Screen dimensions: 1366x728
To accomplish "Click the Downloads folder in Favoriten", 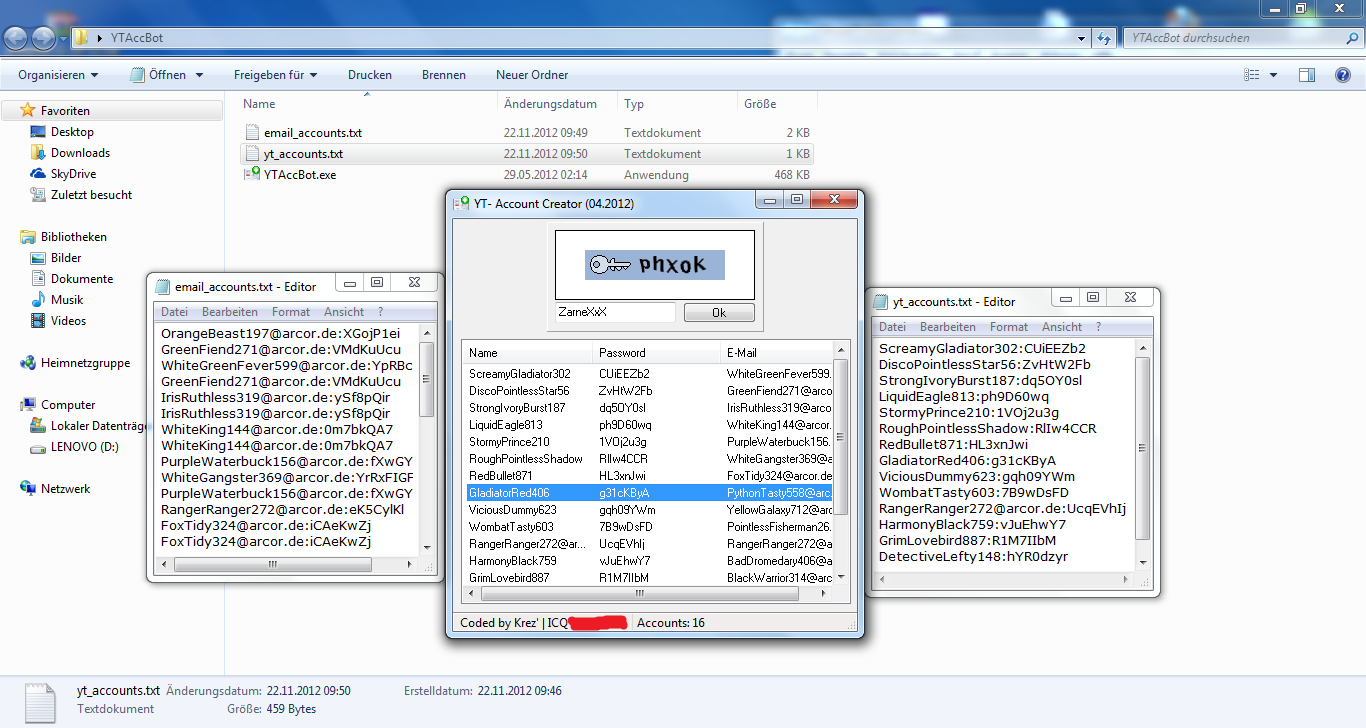I will coord(80,153).
